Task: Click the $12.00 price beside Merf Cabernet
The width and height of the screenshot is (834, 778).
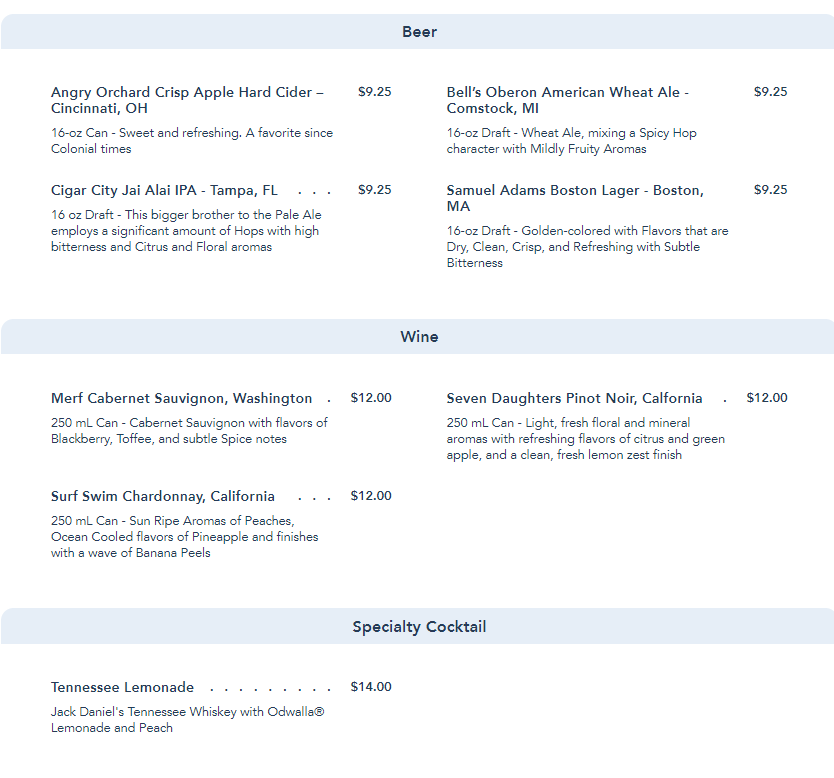Action: pyautogui.click(x=371, y=398)
